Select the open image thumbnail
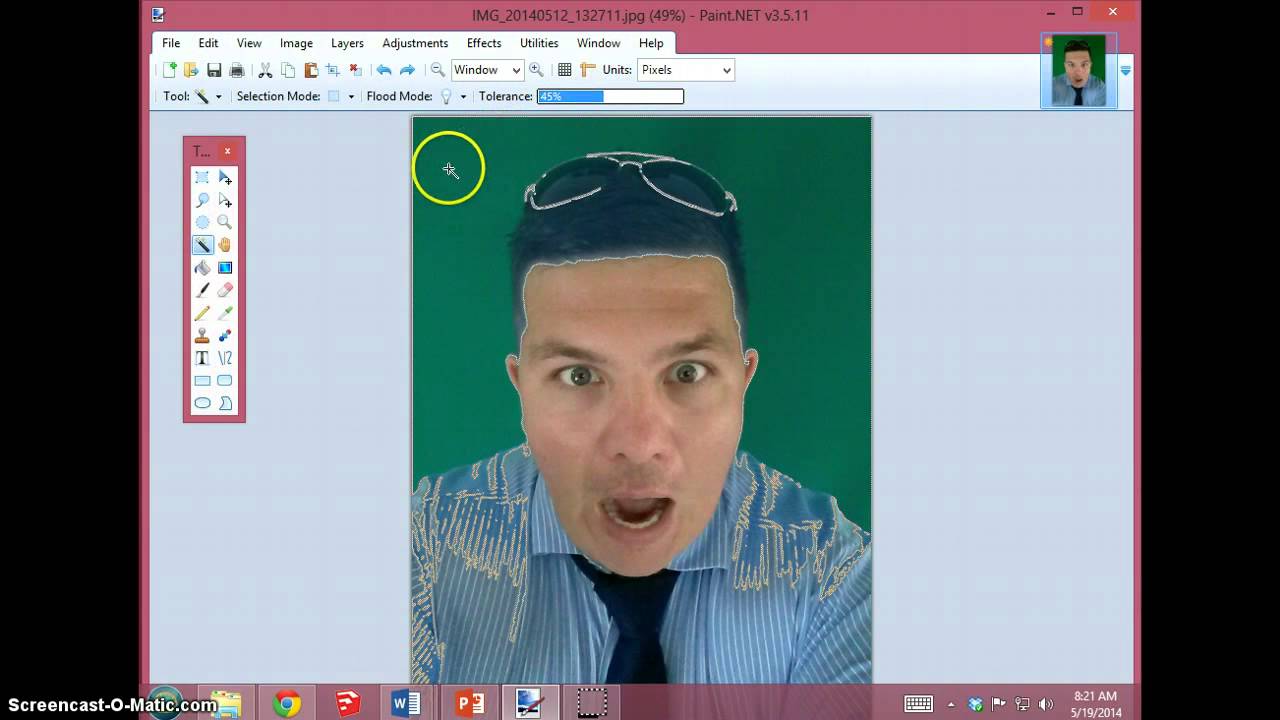Screen dimensions: 1280x720 (x=1079, y=70)
